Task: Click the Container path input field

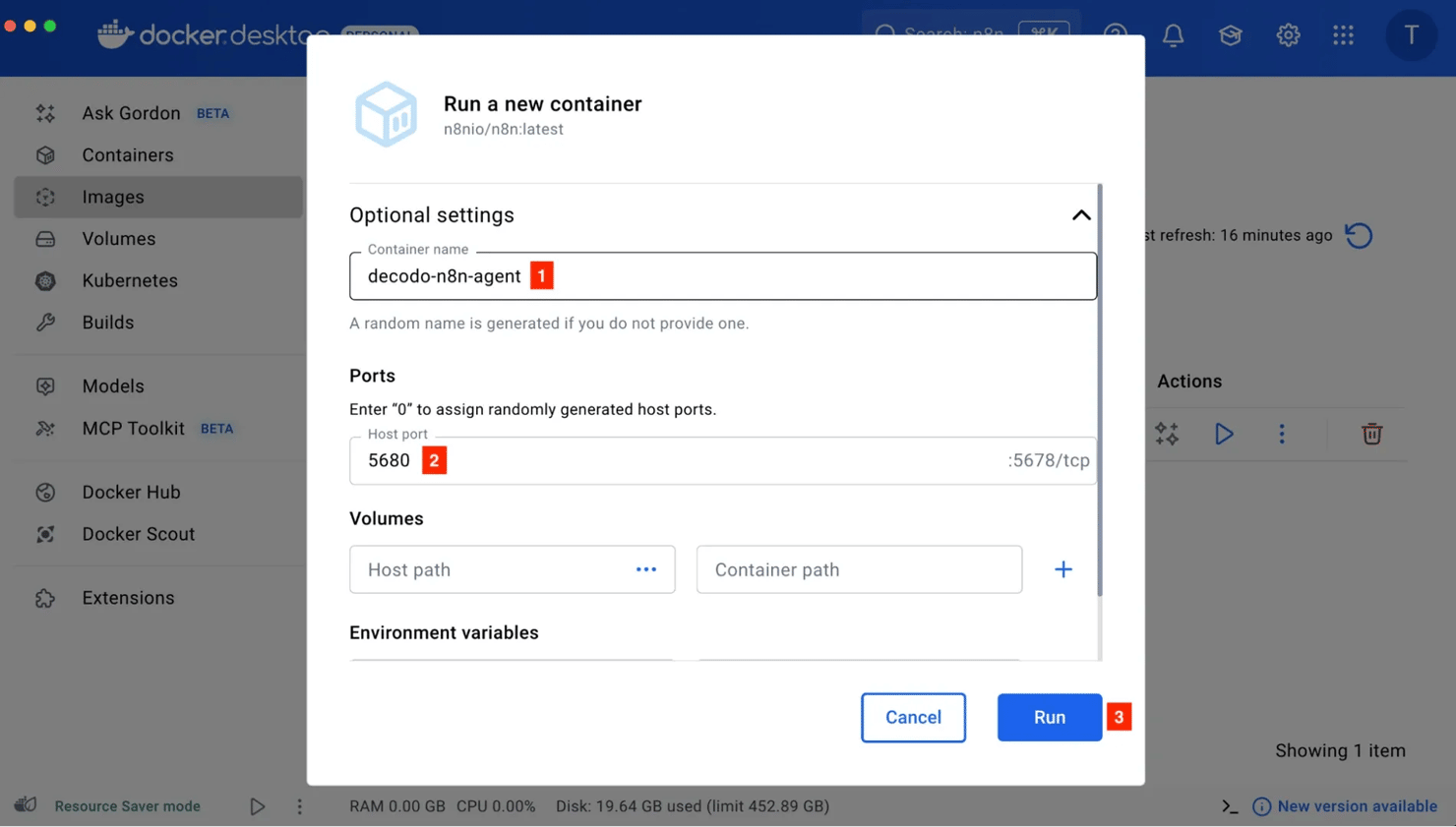Action: pyautogui.click(x=858, y=569)
